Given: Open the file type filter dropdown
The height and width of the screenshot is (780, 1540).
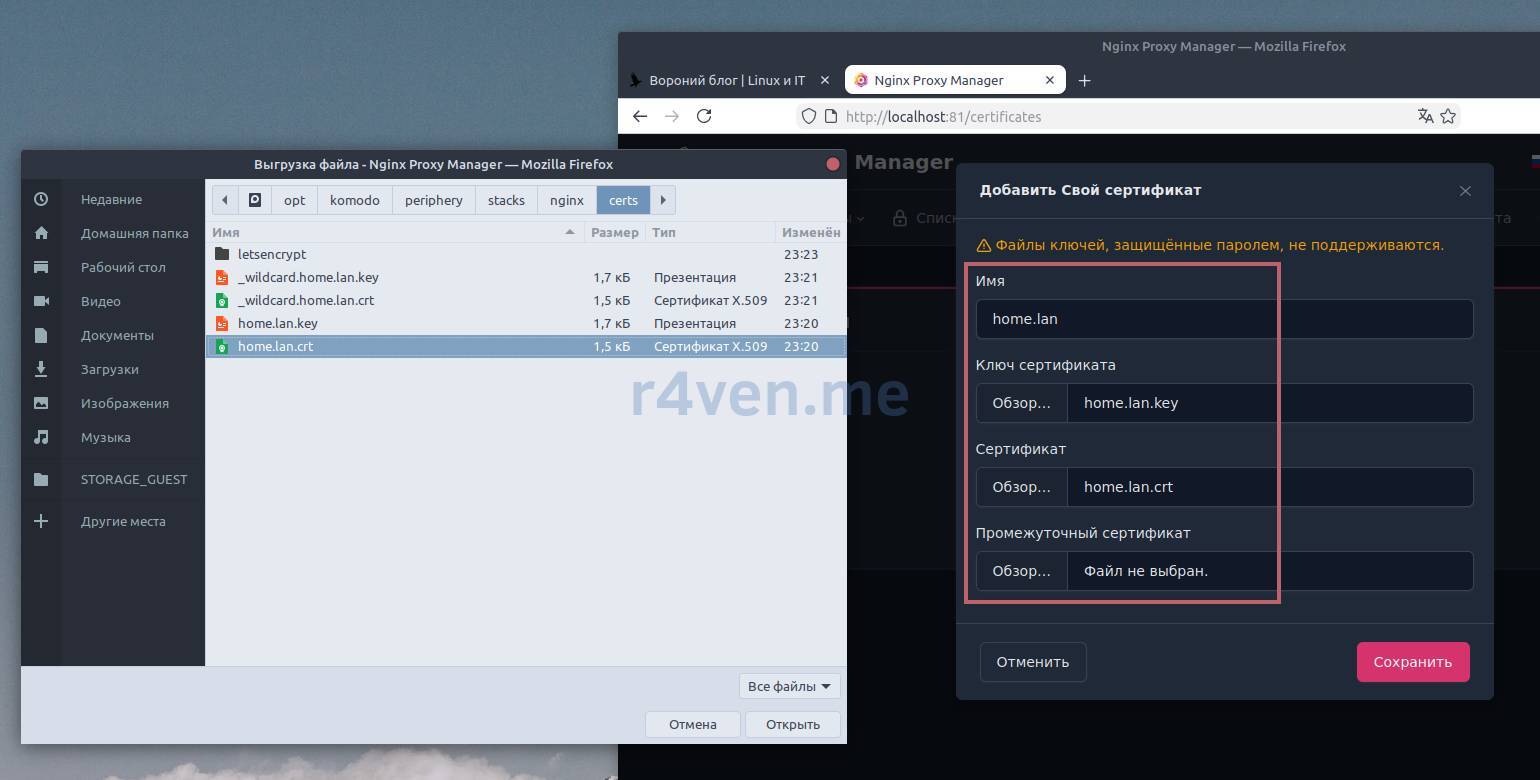Looking at the screenshot, I should [x=789, y=686].
